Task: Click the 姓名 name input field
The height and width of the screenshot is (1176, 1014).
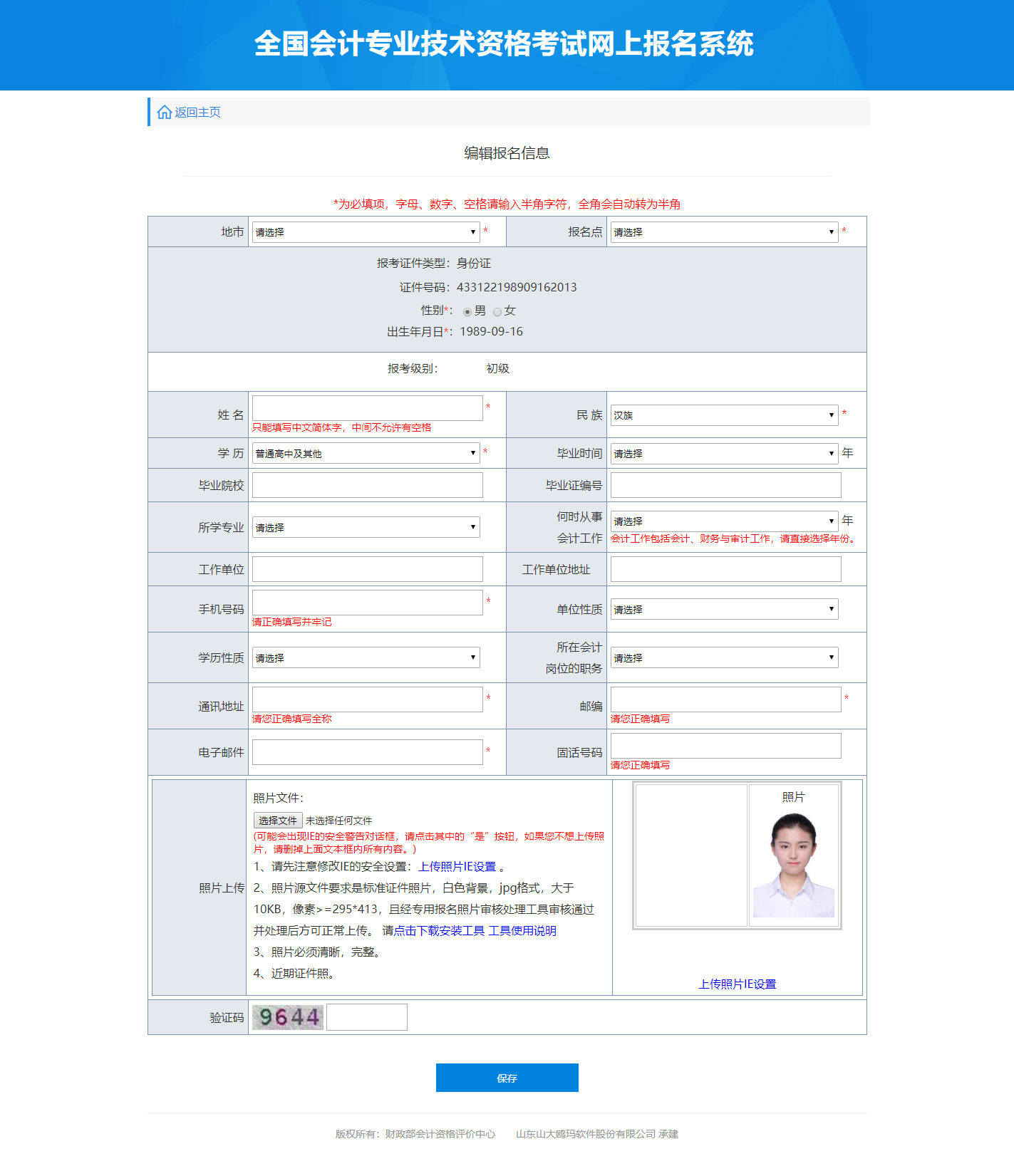Action: pyautogui.click(x=367, y=408)
